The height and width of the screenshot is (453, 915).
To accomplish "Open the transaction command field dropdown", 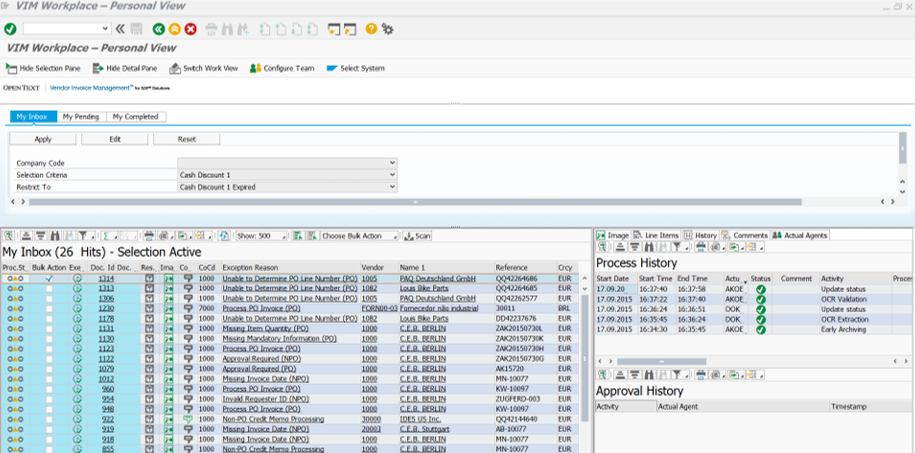I will pyautogui.click(x=106, y=29).
